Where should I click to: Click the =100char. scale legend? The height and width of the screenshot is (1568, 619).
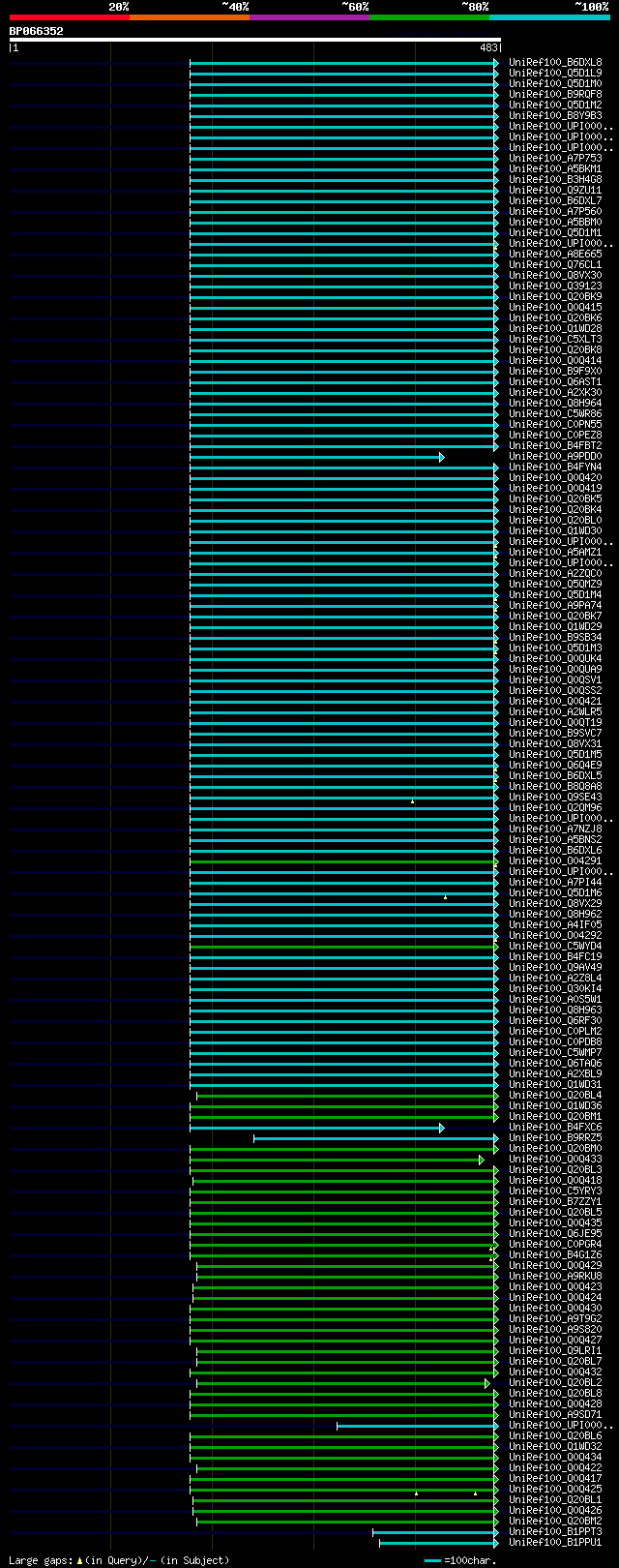tap(461, 1560)
